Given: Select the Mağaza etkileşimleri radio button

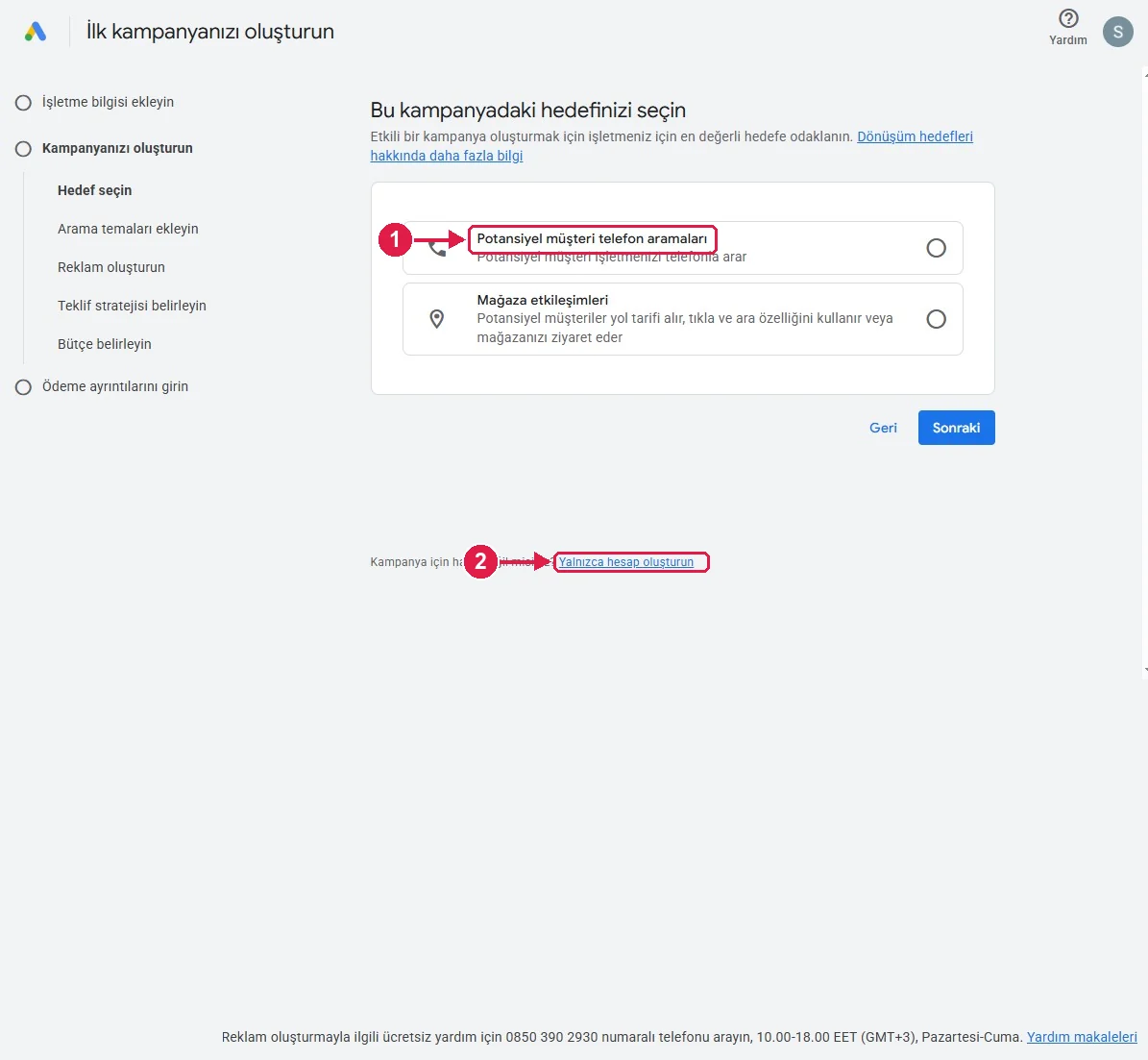Looking at the screenshot, I should (x=936, y=319).
